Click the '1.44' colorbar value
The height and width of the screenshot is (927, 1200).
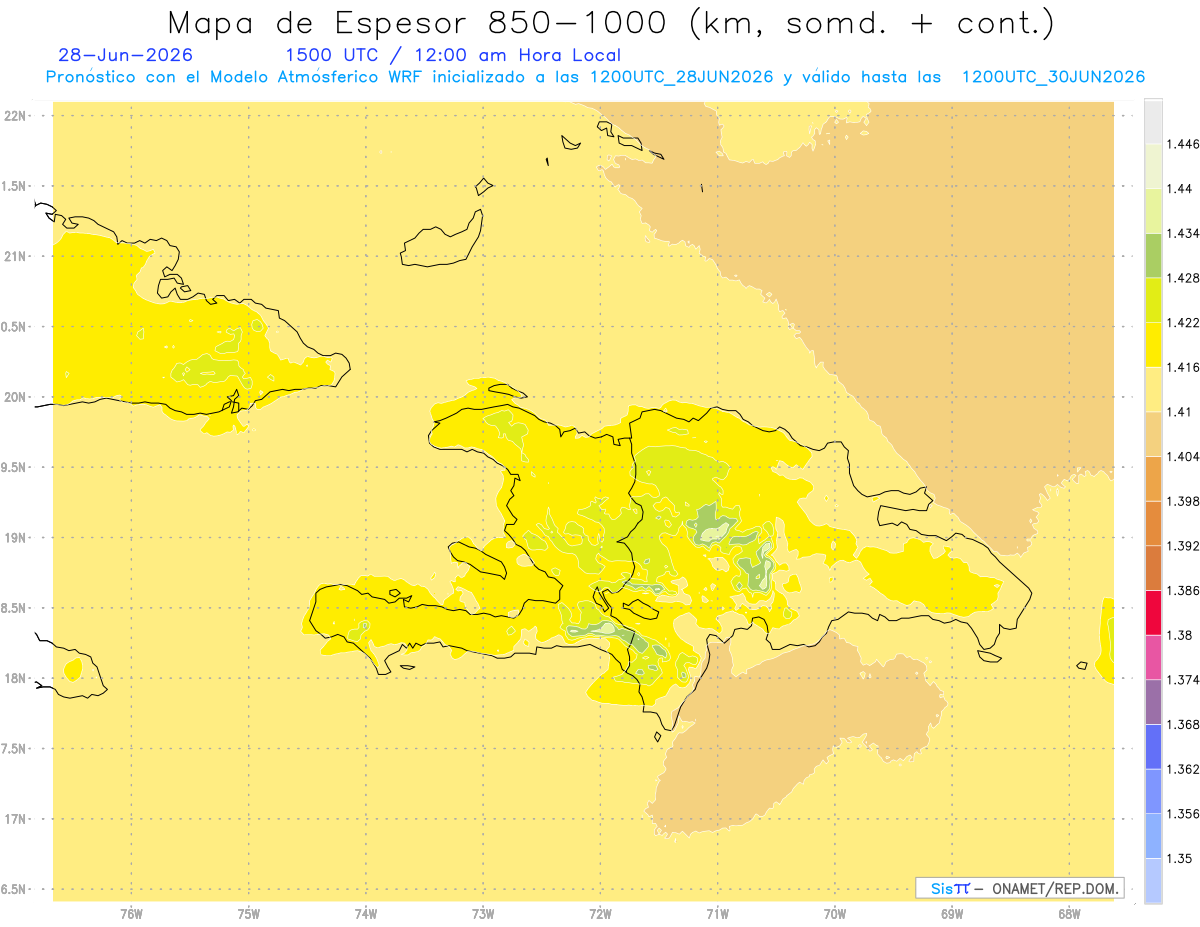(1180, 189)
